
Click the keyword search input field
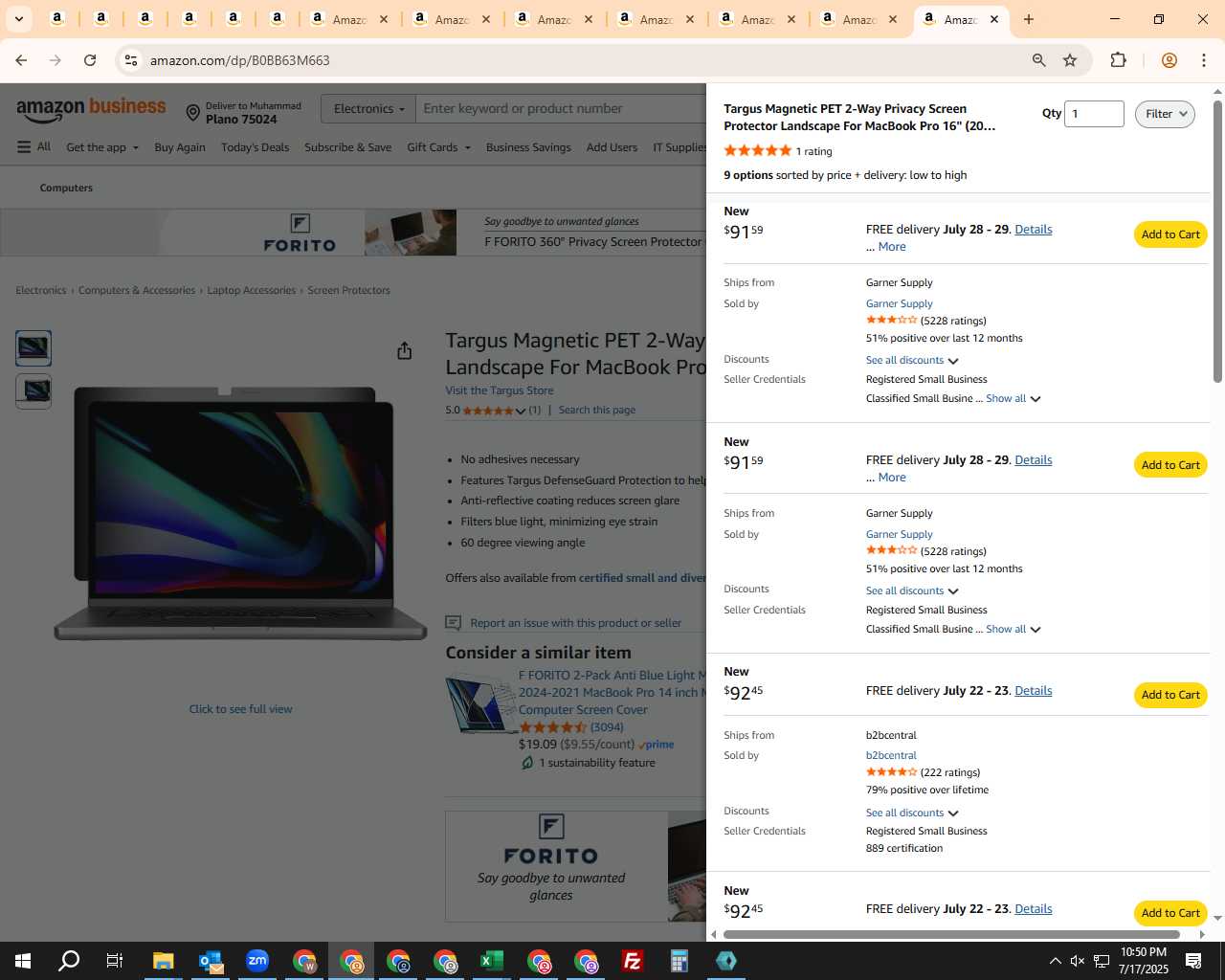[x=563, y=109]
